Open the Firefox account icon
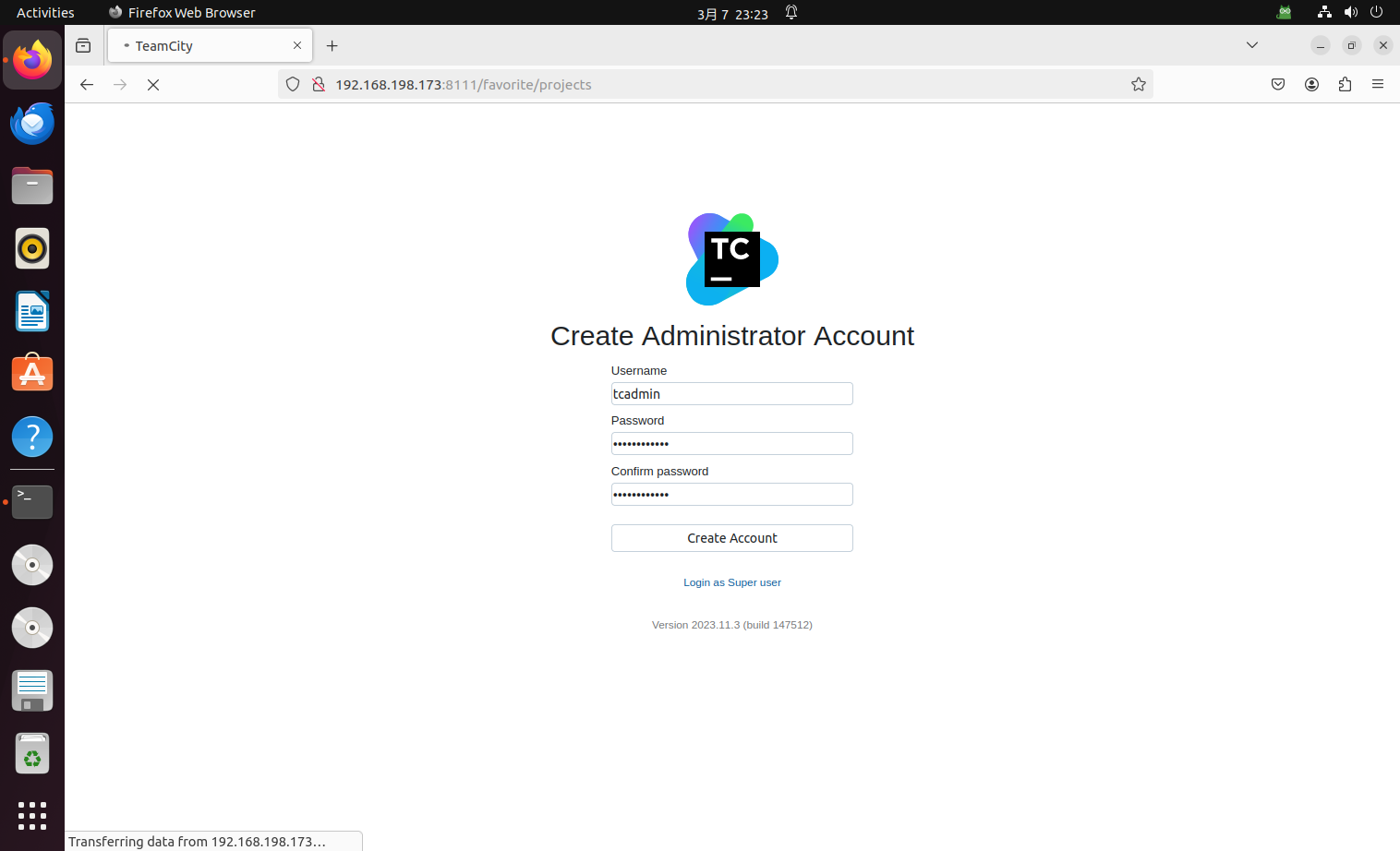This screenshot has height=851, width=1400. 1311,84
